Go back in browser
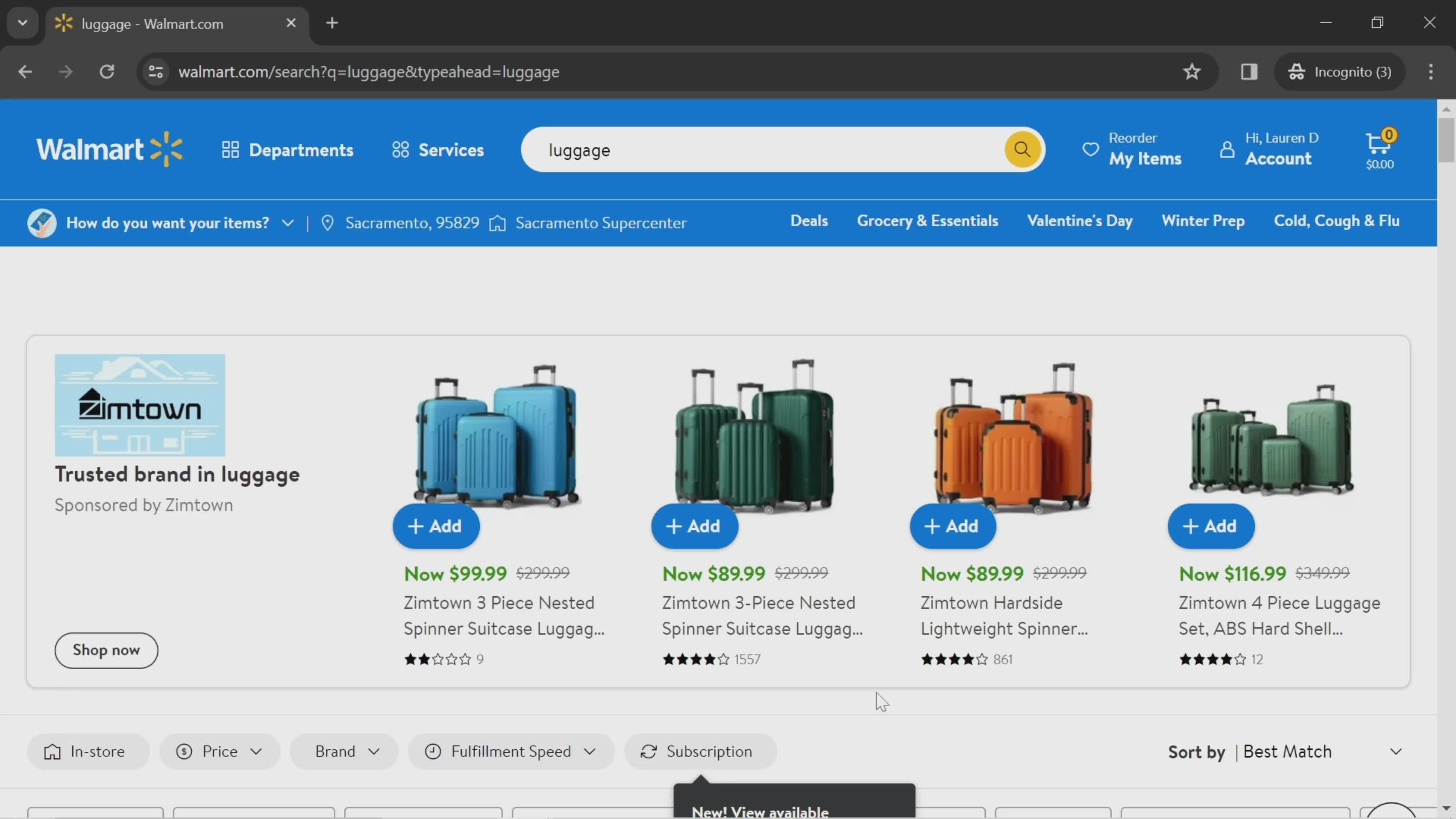The image size is (1456, 819). [x=25, y=72]
